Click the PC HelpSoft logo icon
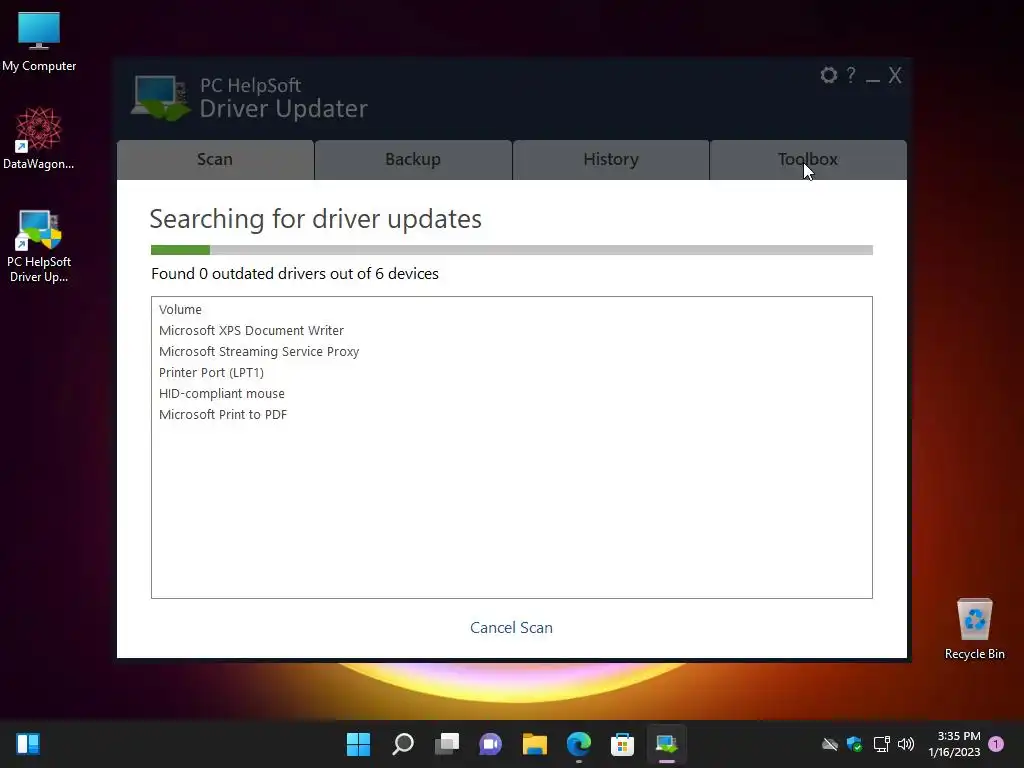This screenshot has height=768, width=1024. [159, 98]
